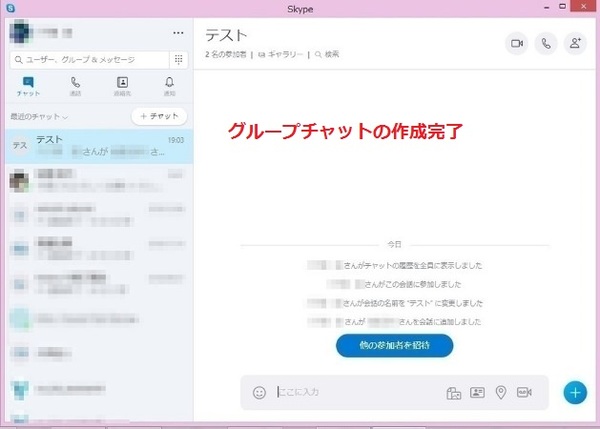Image resolution: width=600 pixels, height=429 pixels.
Task: Switch to the チャット tab
Action: coord(28,86)
